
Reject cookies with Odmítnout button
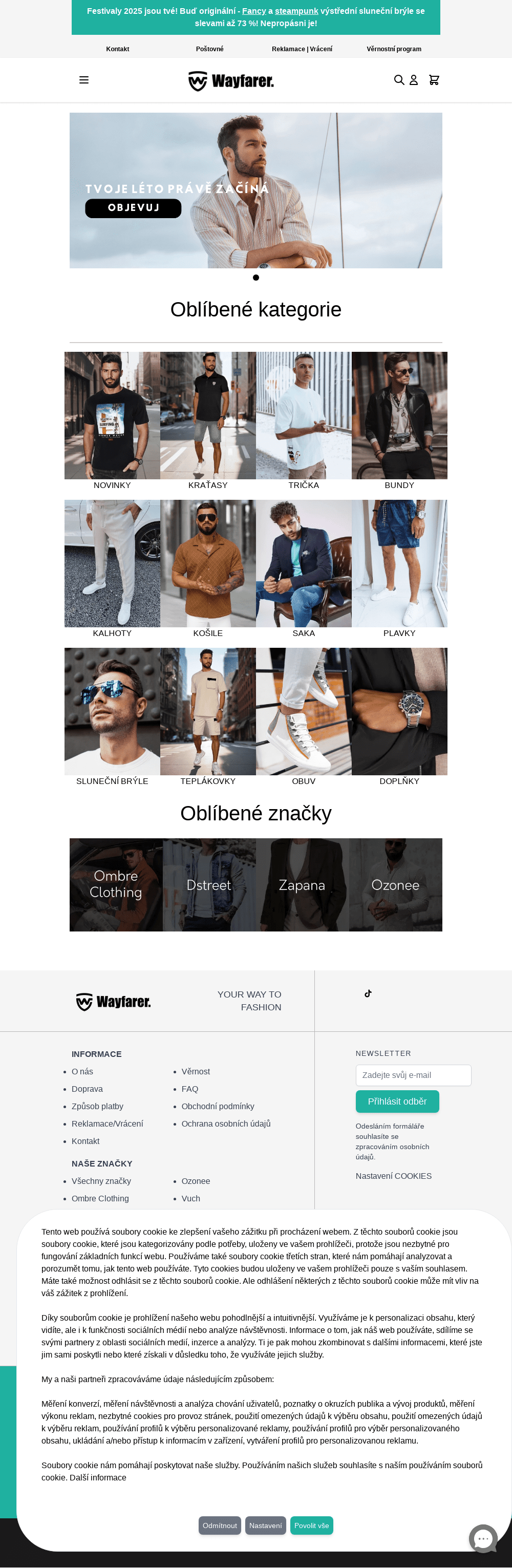[x=220, y=1525]
